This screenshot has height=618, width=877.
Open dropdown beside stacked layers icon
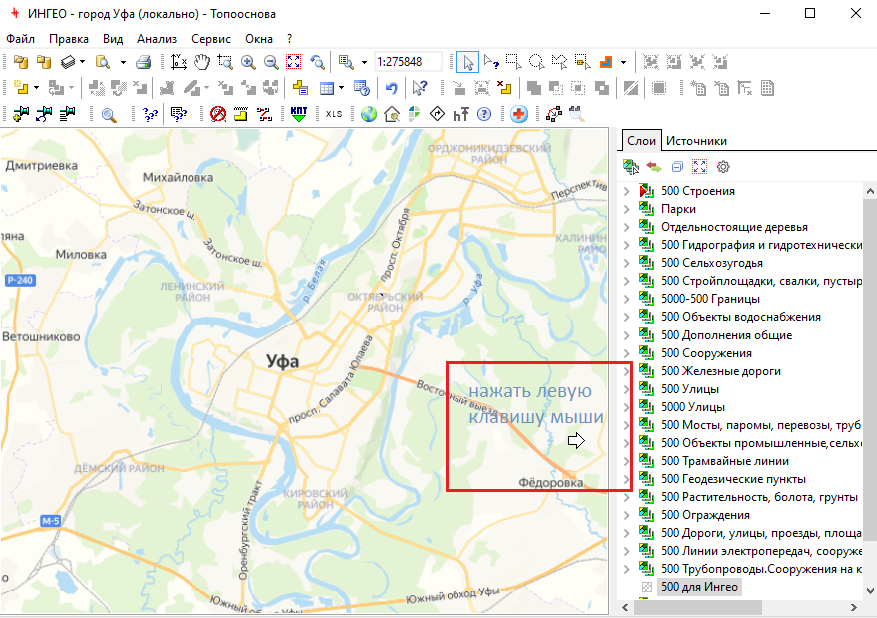[x=82, y=62]
